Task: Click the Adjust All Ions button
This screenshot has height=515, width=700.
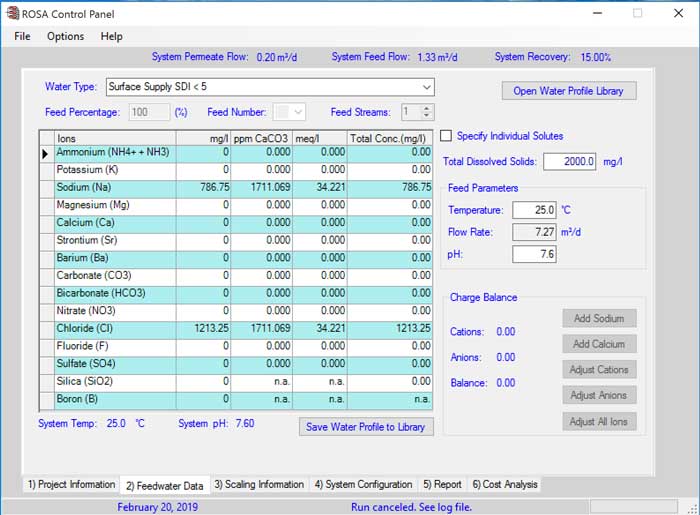Action: point(599,422)
